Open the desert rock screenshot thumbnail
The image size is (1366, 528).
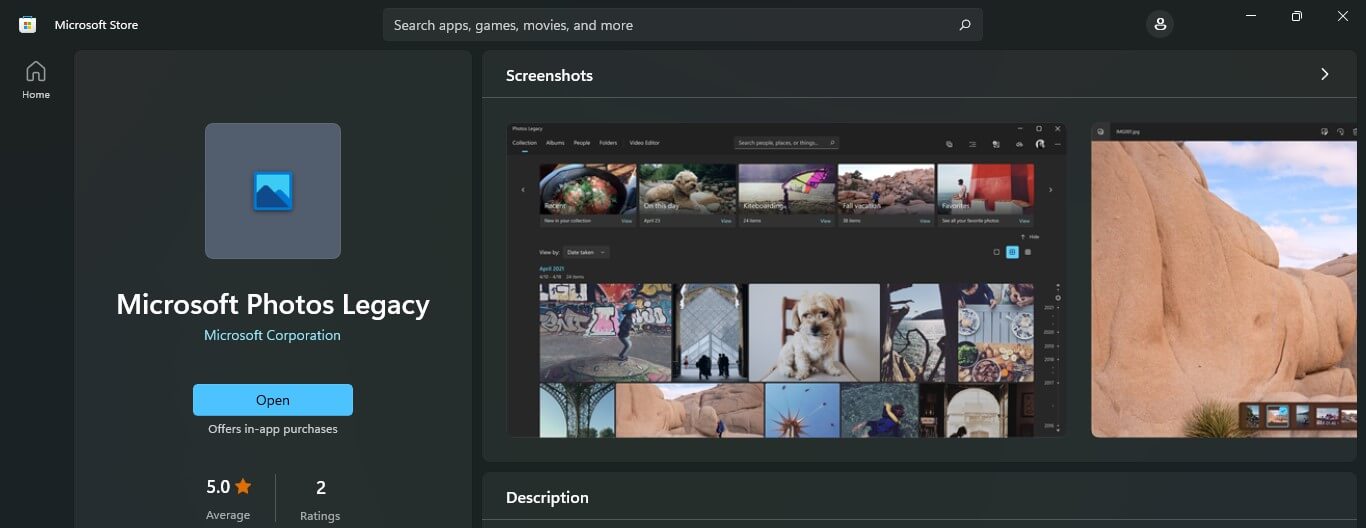click(1223, 280)
